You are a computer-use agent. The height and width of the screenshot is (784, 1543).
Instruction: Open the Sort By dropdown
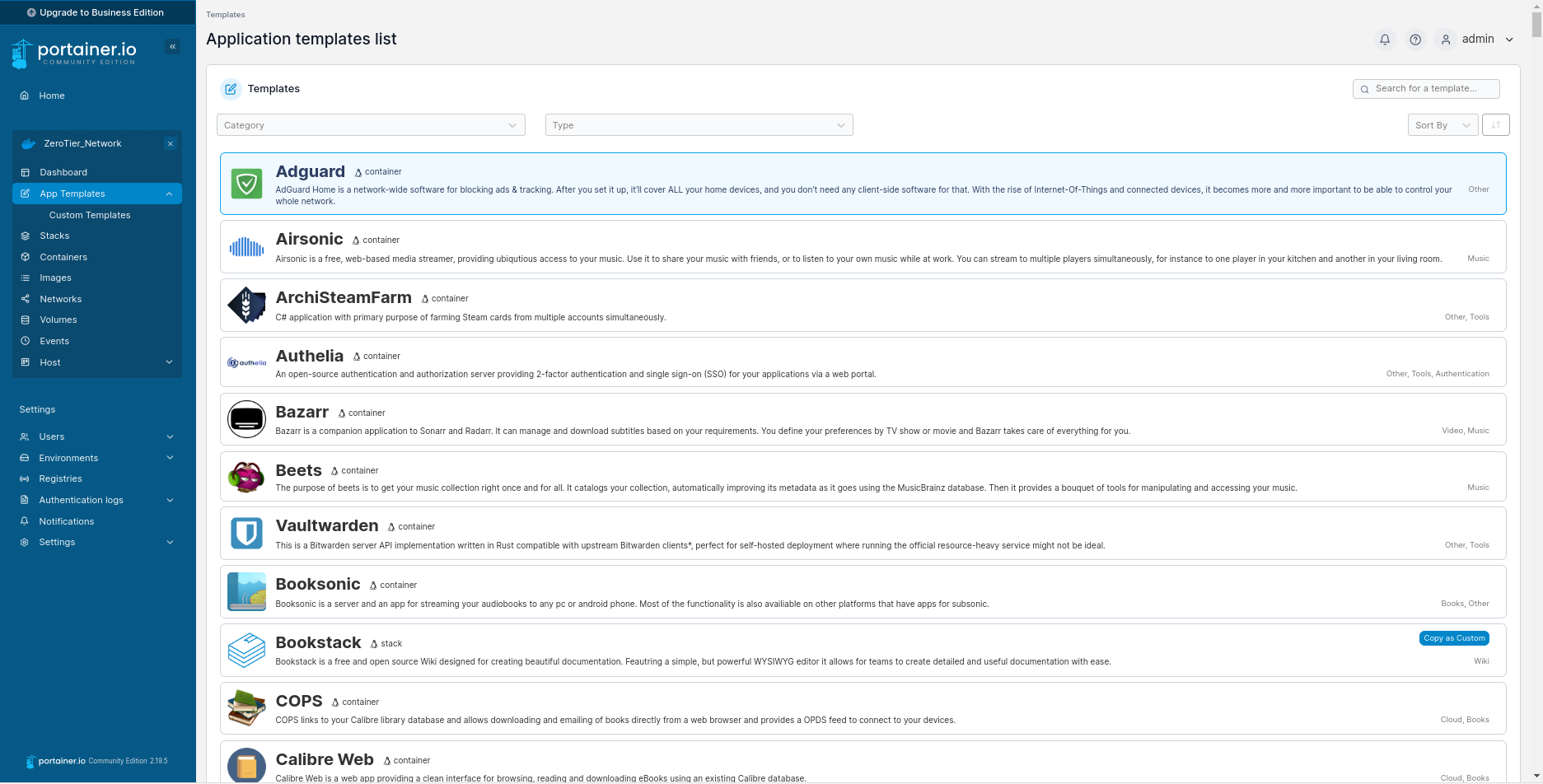coord(1442,125)
